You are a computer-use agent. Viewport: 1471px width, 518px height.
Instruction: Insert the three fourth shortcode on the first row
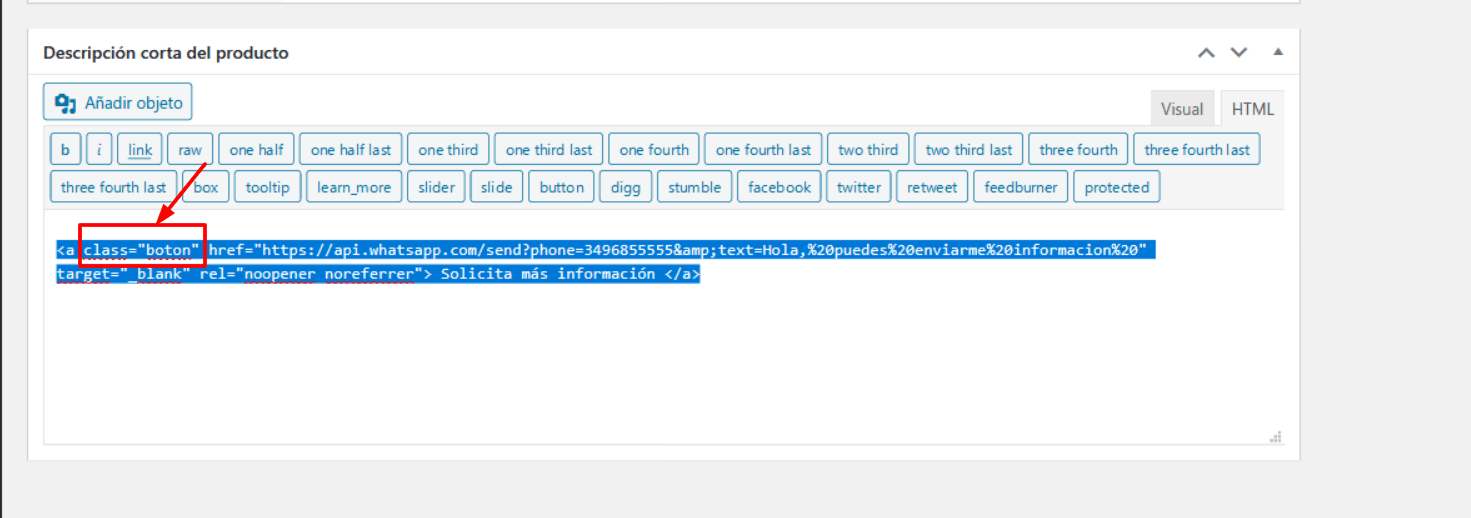coord(1078,150)
